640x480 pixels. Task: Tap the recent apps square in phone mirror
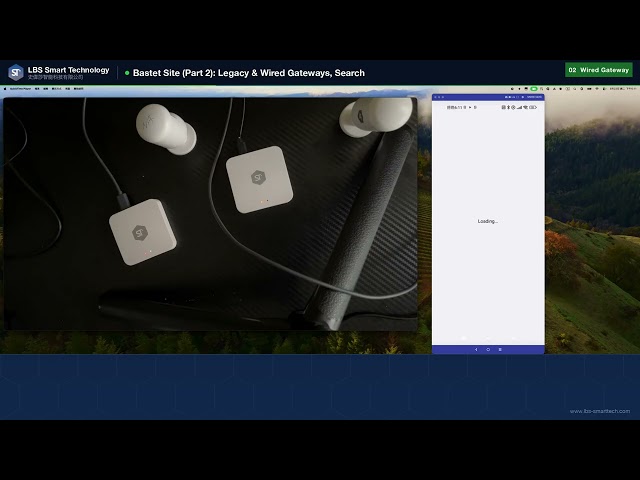coord(500,349)
